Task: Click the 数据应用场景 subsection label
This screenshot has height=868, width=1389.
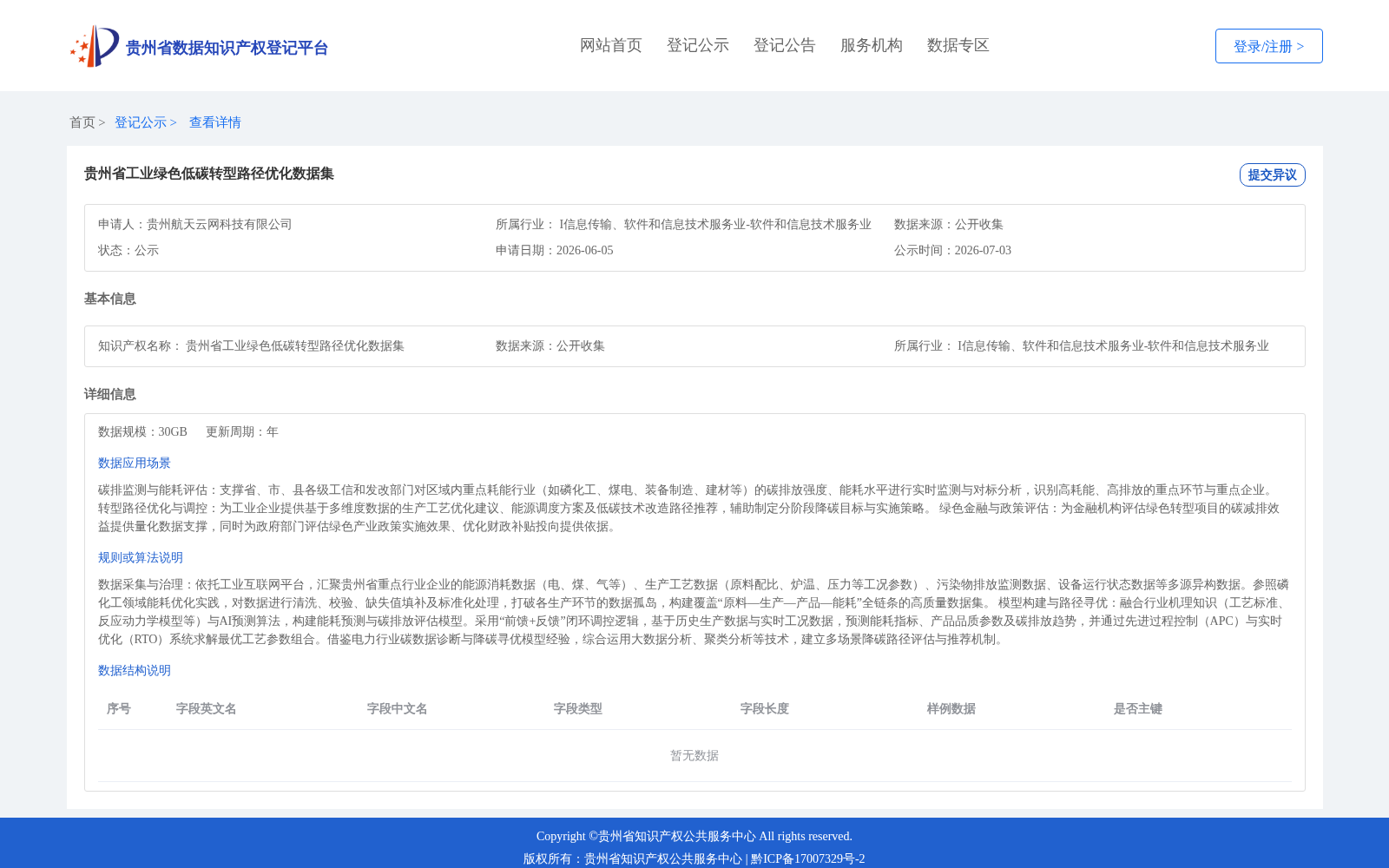Action: pos(135,463)
